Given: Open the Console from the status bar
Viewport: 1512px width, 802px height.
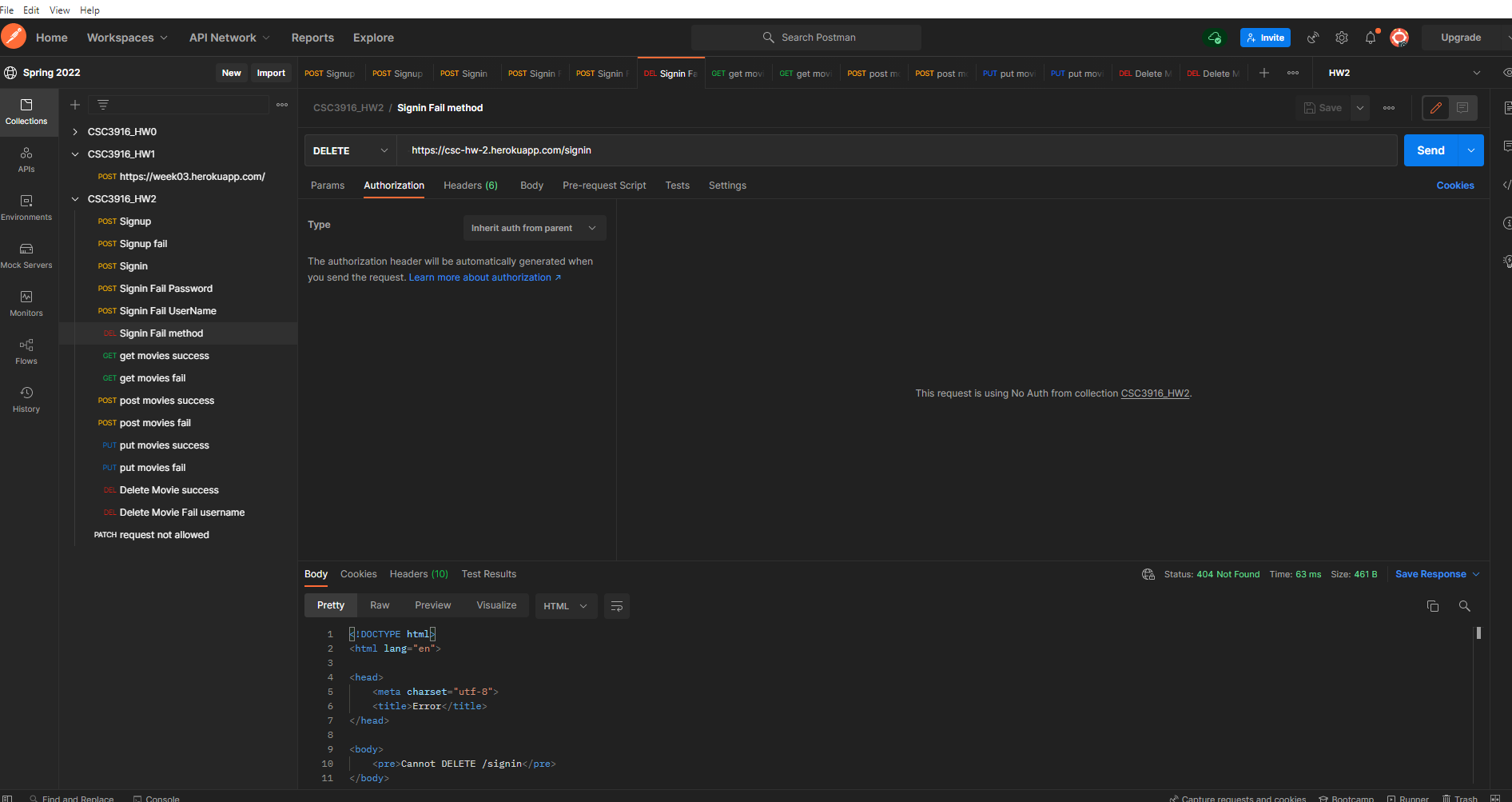Looking at the screenshot, I should tap(157, 797).
